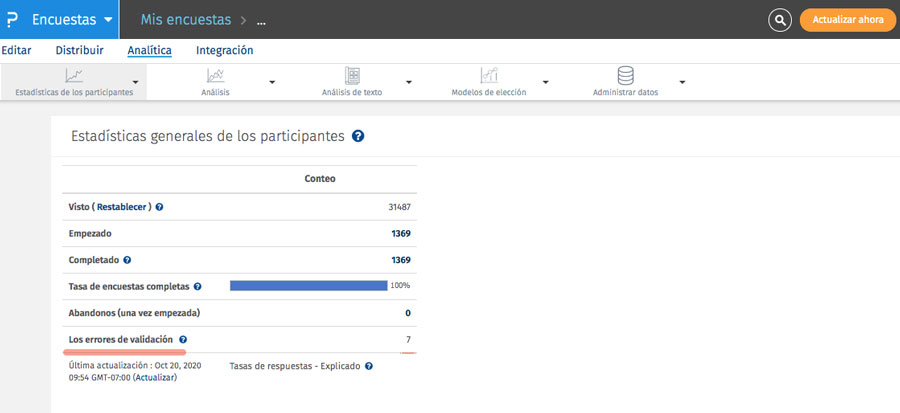Open help icon beside Los errores de validación
The image size is (900, 413).
[x=183, y=340]
